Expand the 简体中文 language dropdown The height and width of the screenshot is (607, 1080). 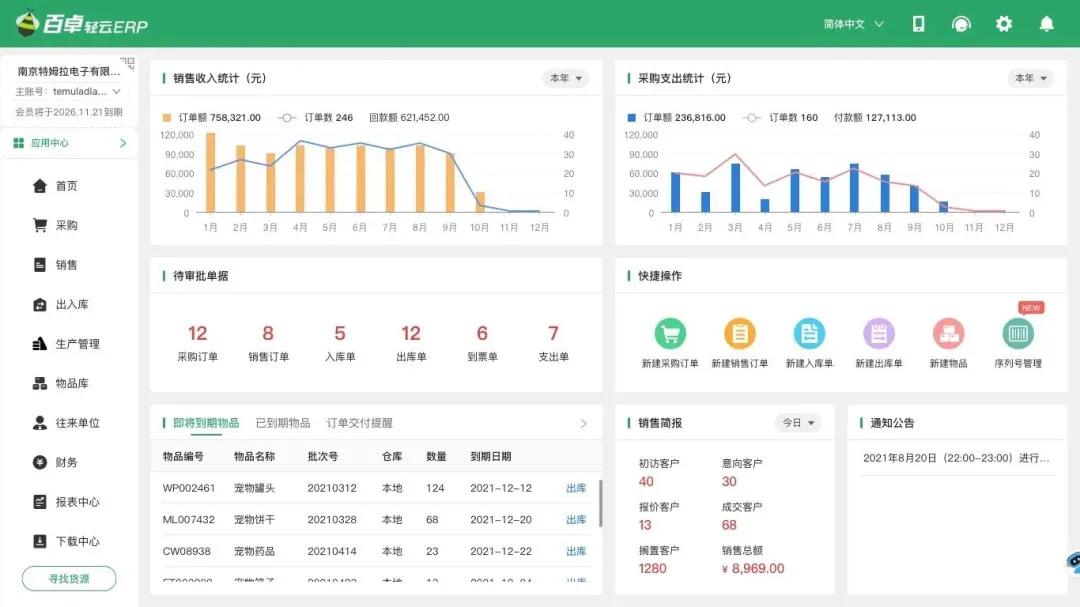point(853,24)
